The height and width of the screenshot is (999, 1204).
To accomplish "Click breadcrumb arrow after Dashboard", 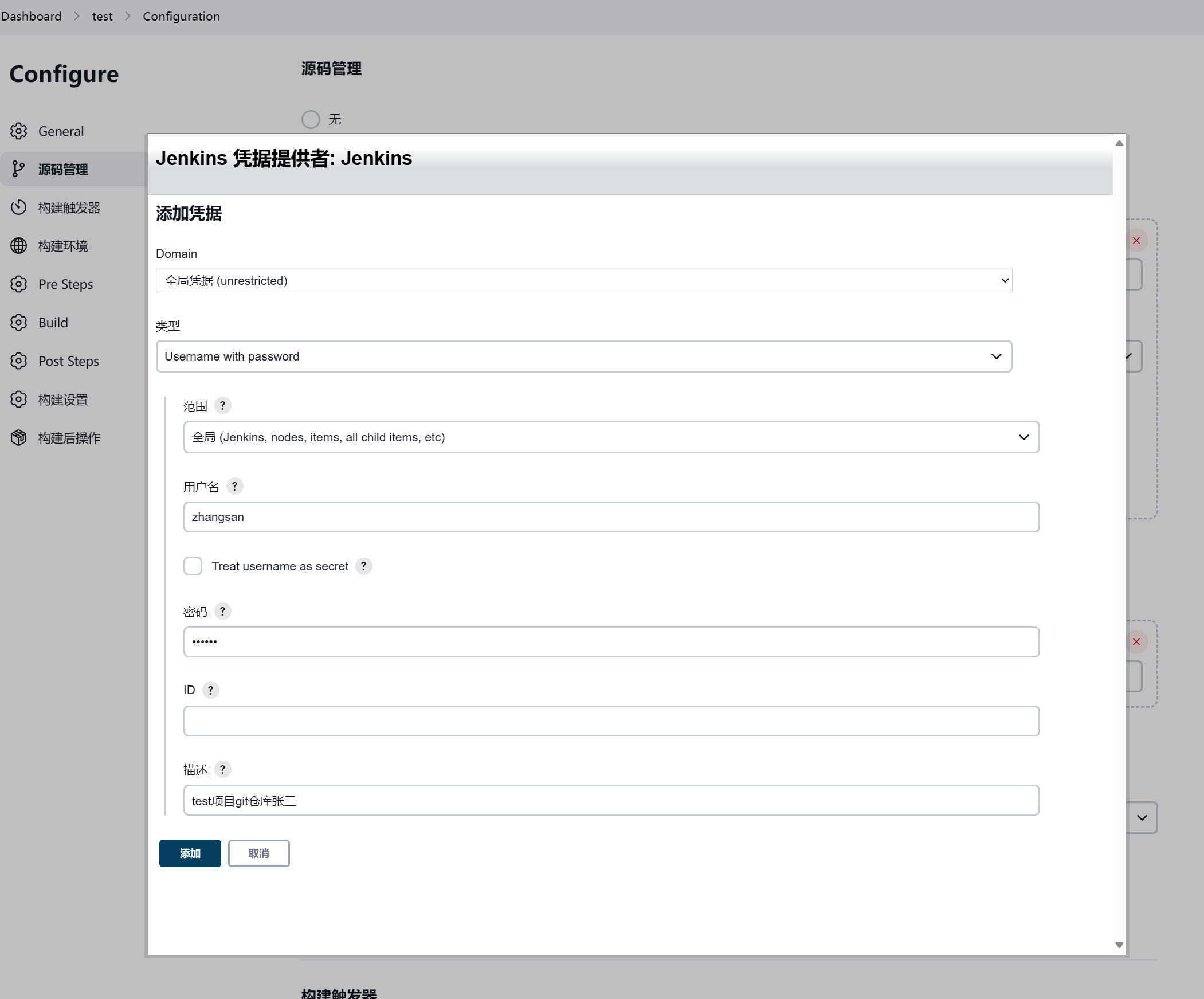I will point(77,17).
